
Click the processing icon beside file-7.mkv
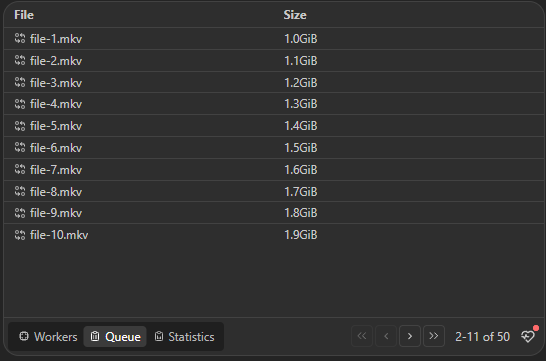pos(20,170)
